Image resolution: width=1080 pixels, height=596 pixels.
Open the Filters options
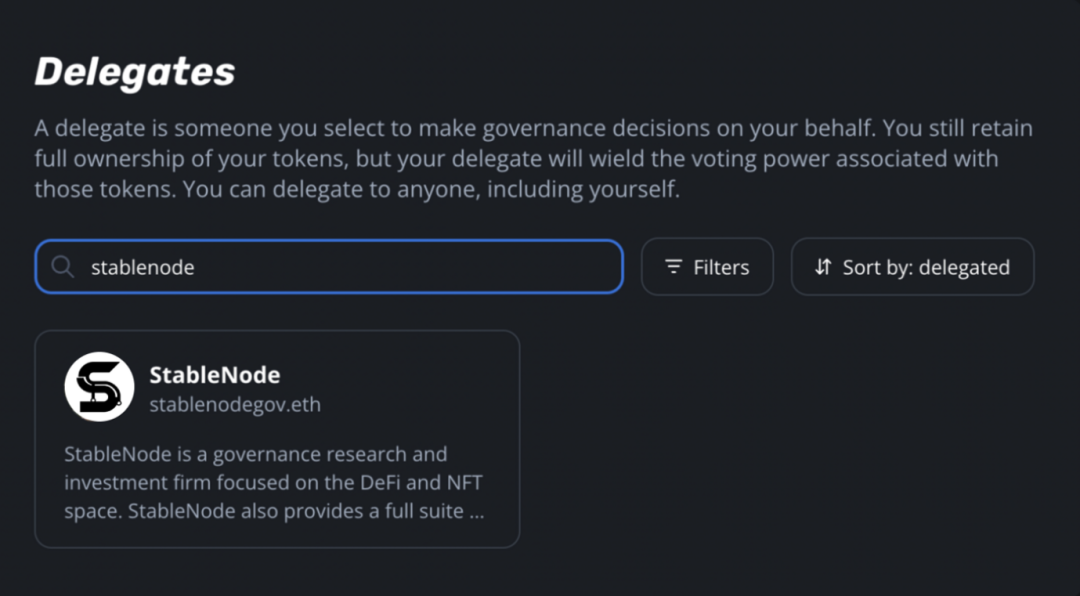[707, 267]
